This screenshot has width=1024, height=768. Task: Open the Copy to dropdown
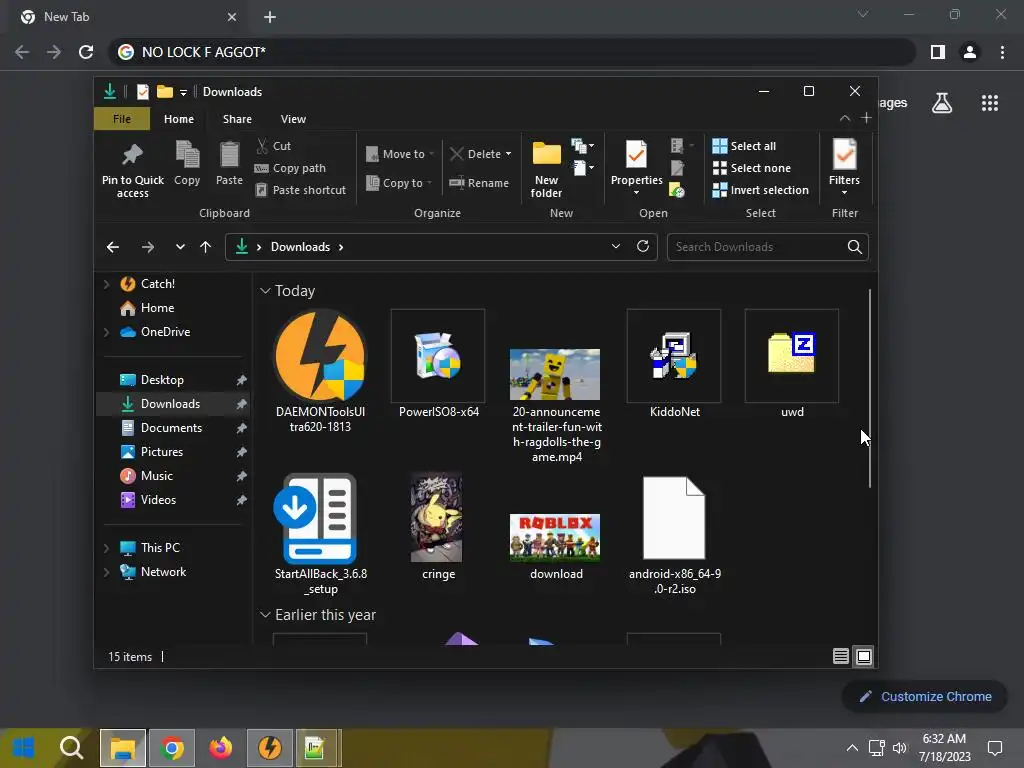(399, 183)
